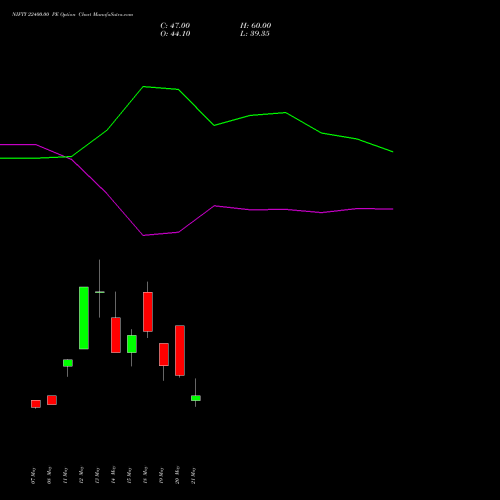Select the green candle for 15 May
This screenshot has width=500, height=500.
coord(132,344)
